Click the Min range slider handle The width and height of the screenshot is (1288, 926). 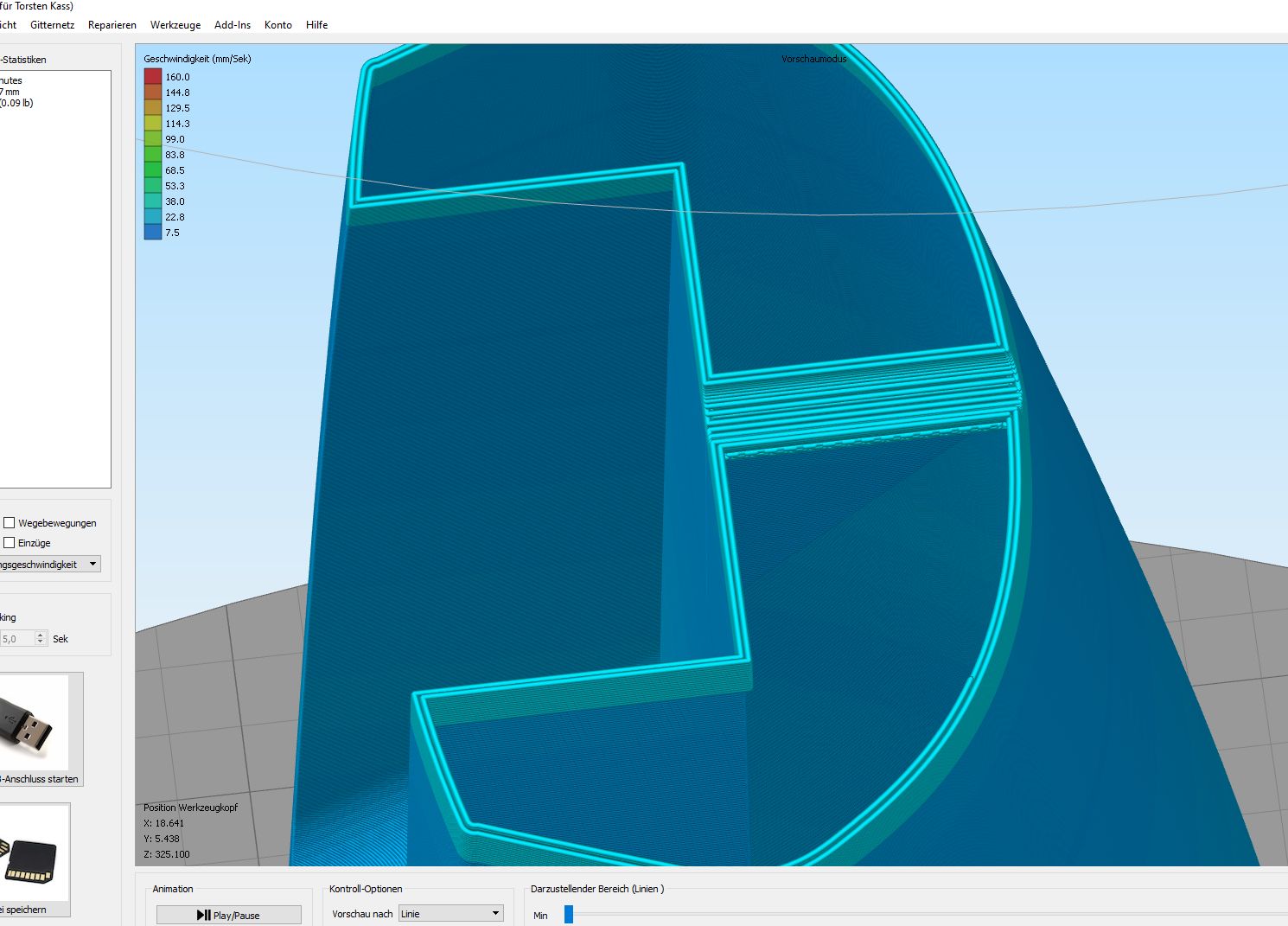[569, 915]
